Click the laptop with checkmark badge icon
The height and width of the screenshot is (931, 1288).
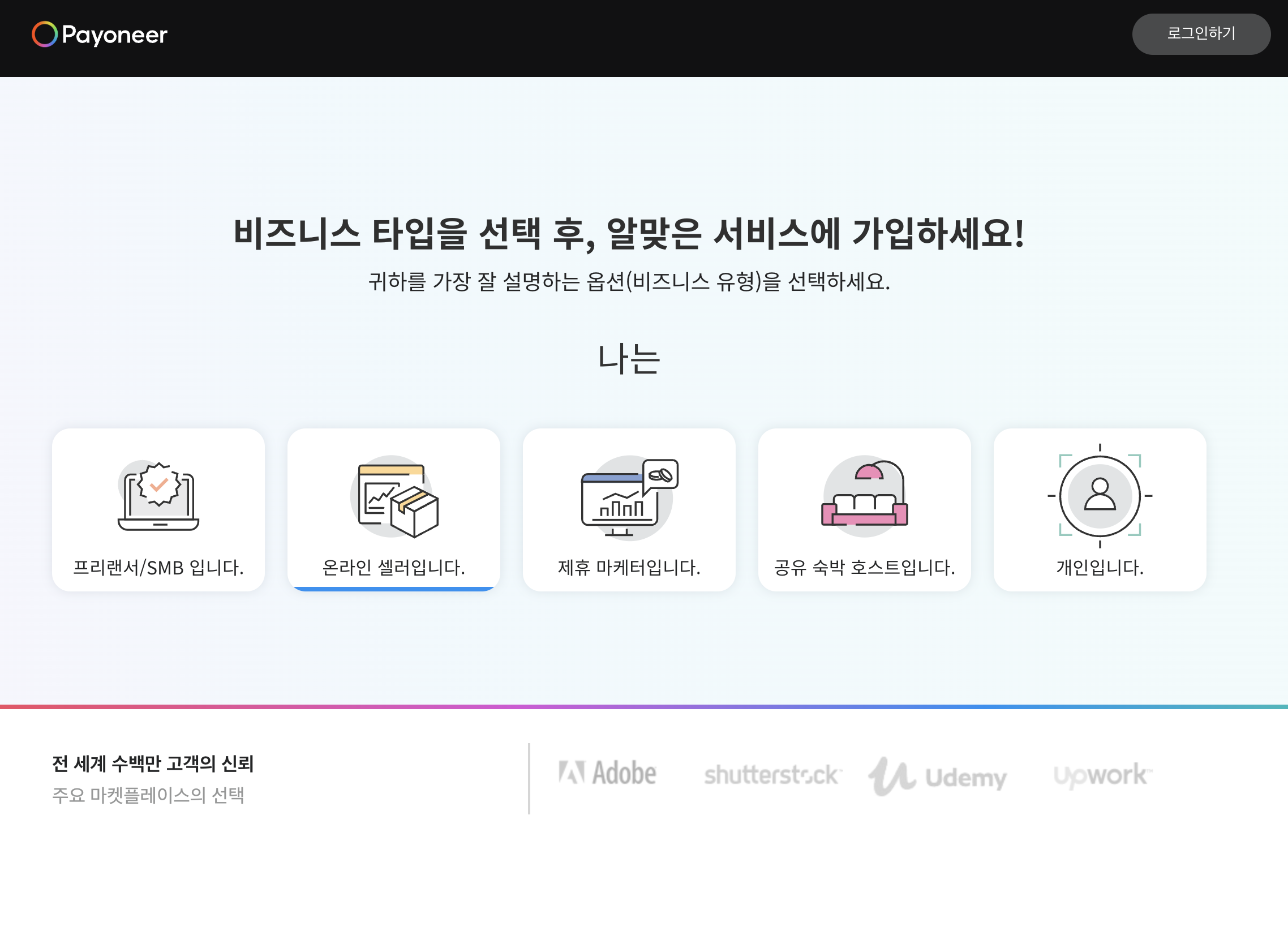(x=158, y=496)
